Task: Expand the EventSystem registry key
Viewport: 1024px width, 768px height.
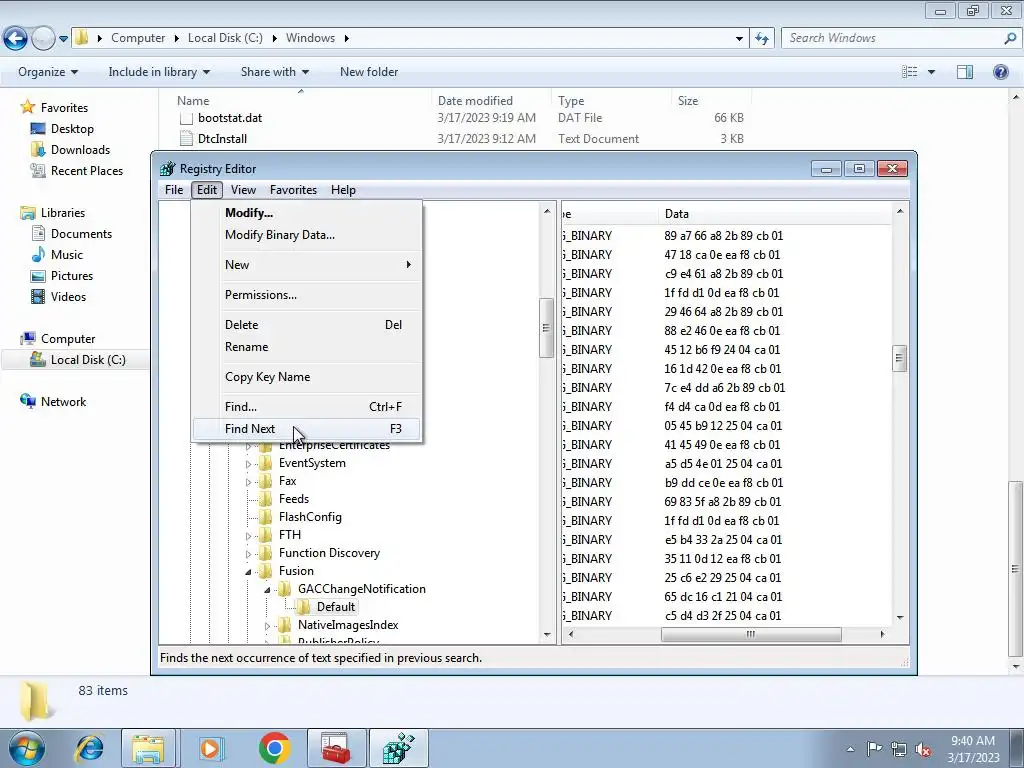Action: tap(248, 464)
